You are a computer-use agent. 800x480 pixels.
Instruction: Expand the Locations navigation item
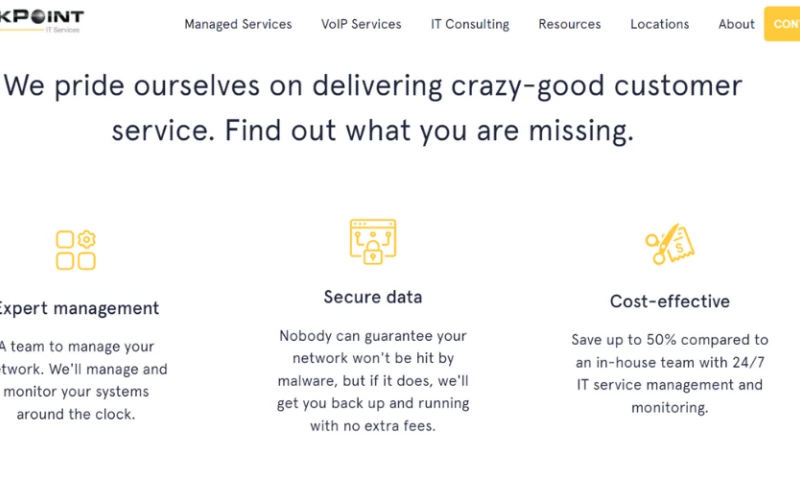pos(659,24)
